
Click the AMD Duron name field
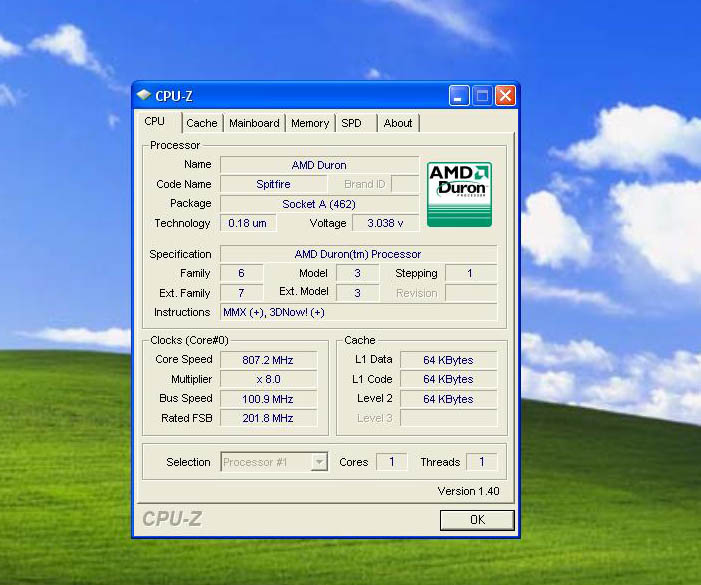pyautogui.click(x=319, y=165)
